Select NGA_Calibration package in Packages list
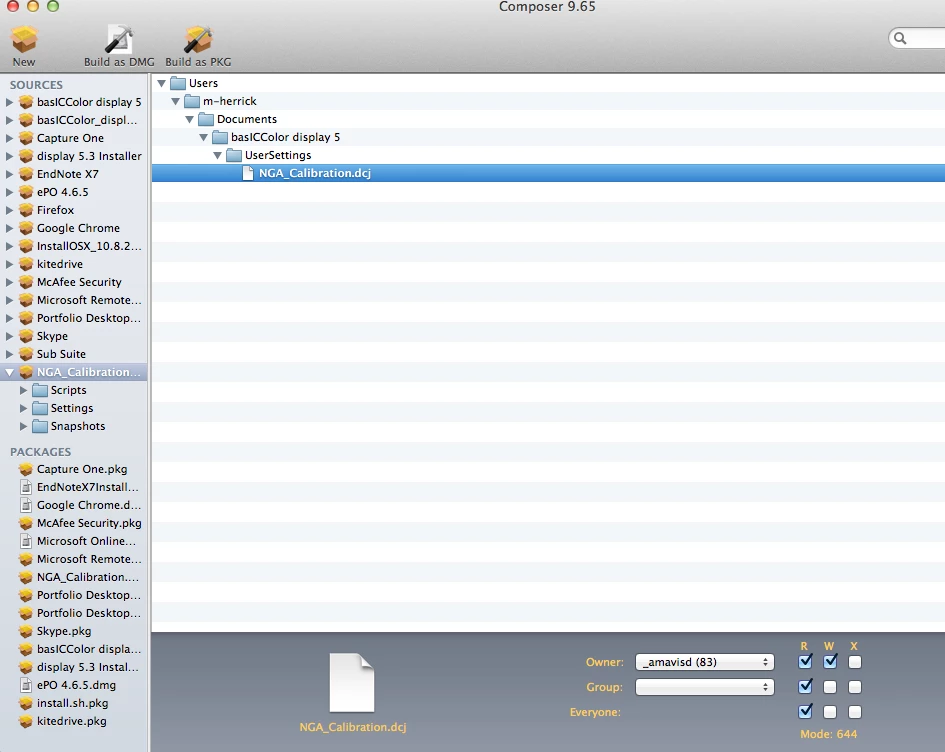945x752 pixels. click(88, 577)
